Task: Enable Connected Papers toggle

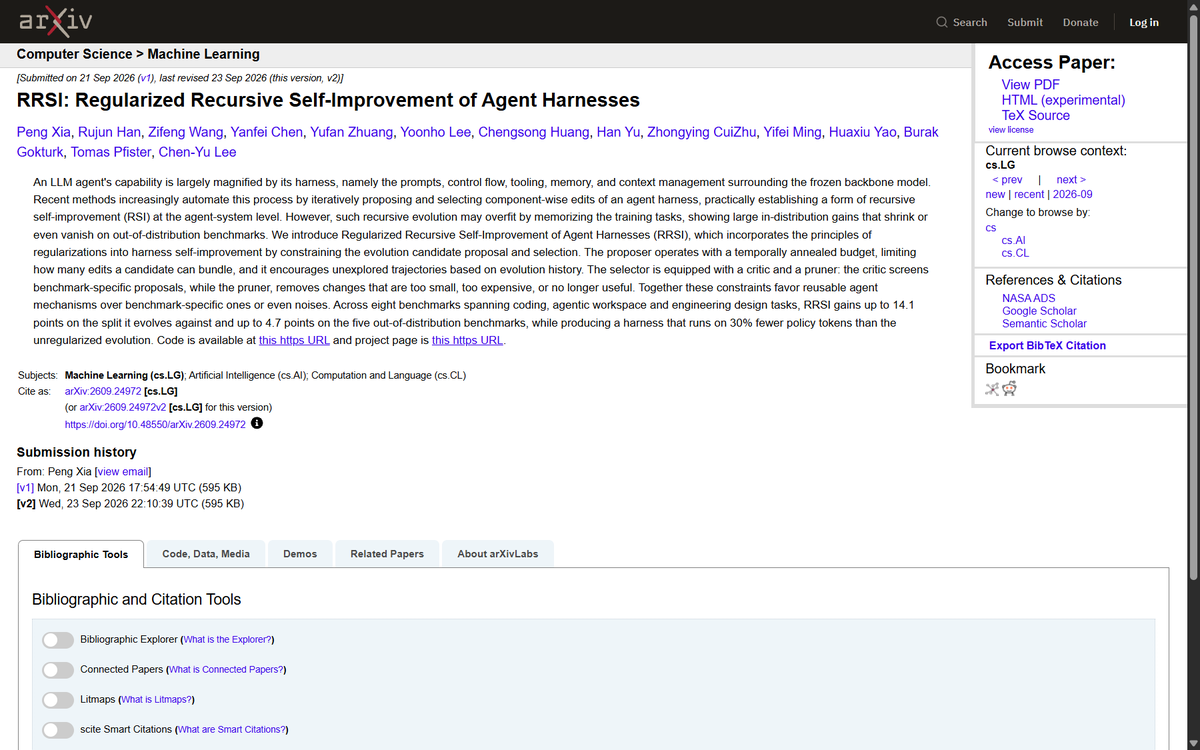Action: click(x=58, y=669)
